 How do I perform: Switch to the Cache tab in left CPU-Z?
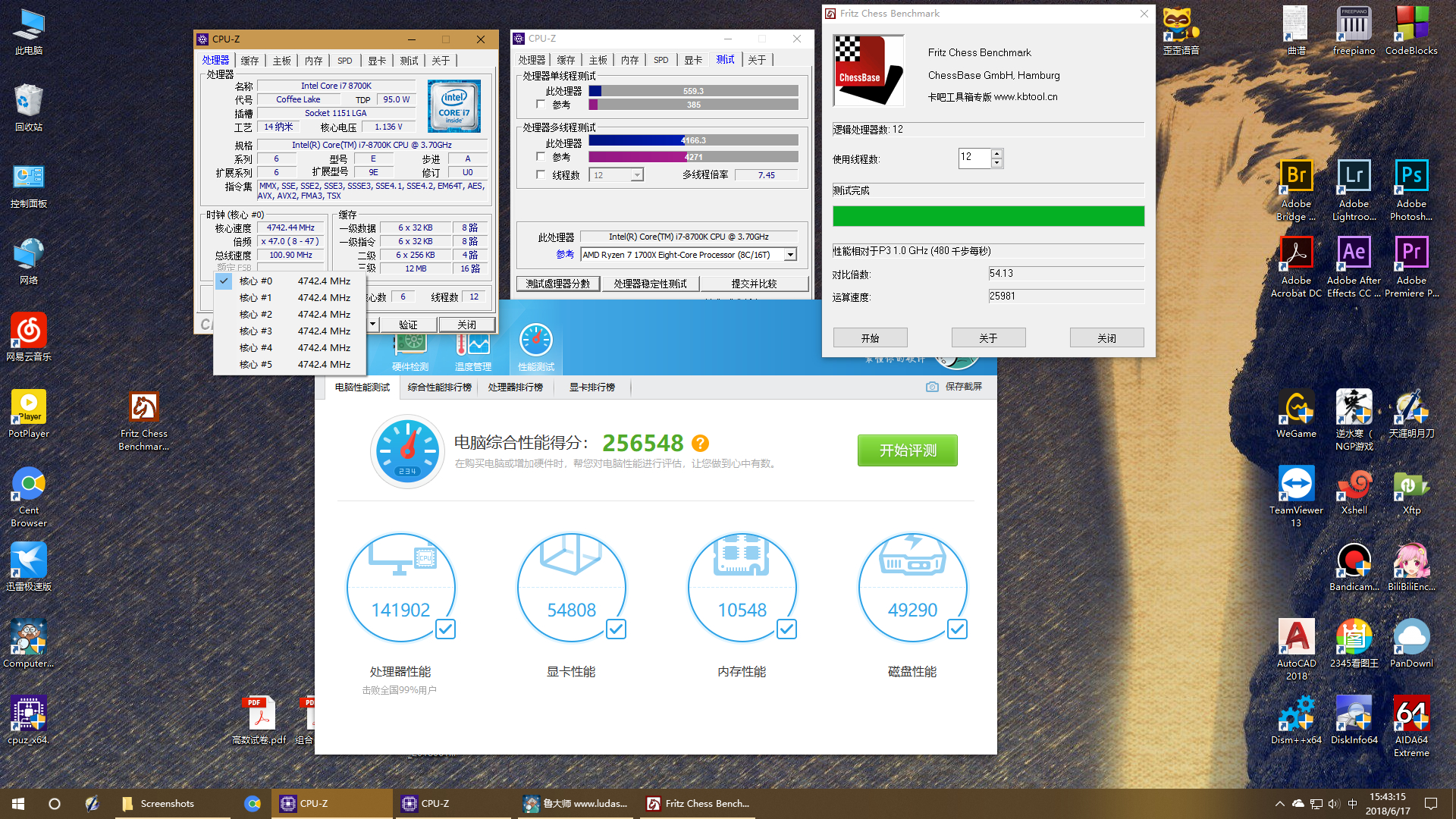pos(249,61)
